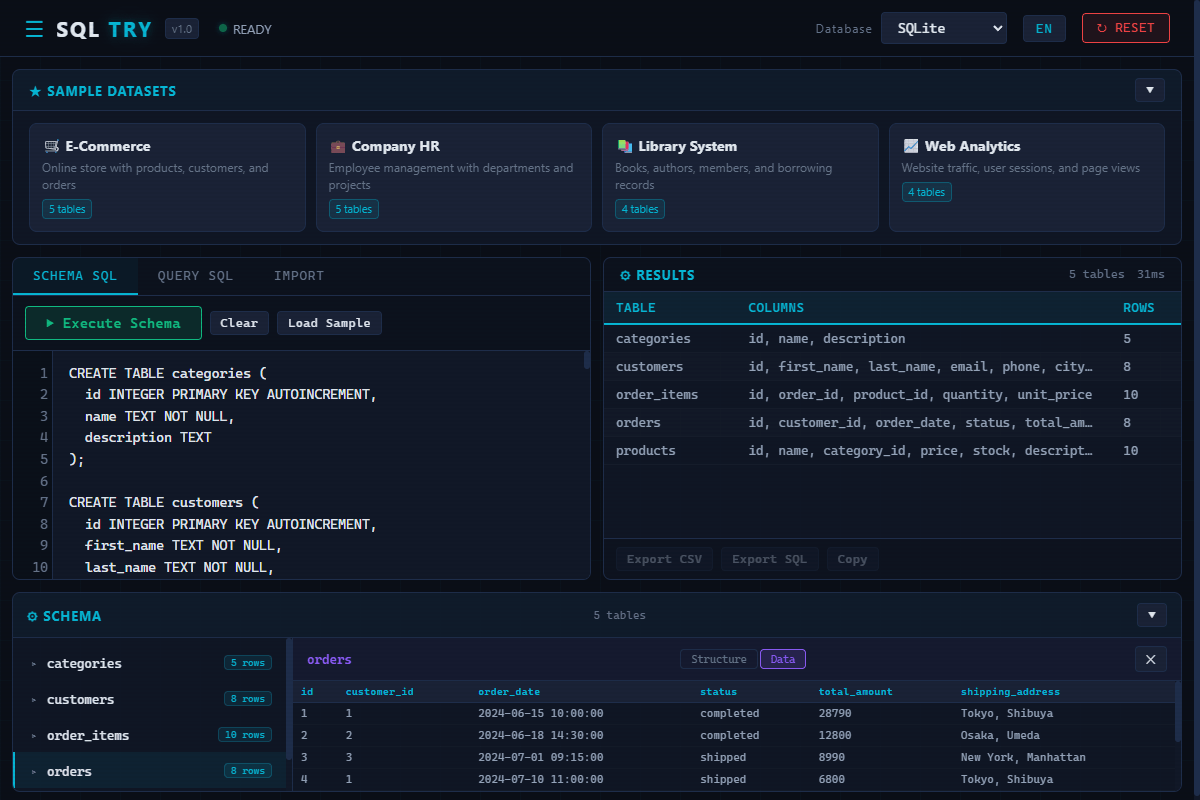Viewport: 1200px width, 800px height.
Task: Click the gear icon beside SCHEMA heading
Action: click(32, 616)
